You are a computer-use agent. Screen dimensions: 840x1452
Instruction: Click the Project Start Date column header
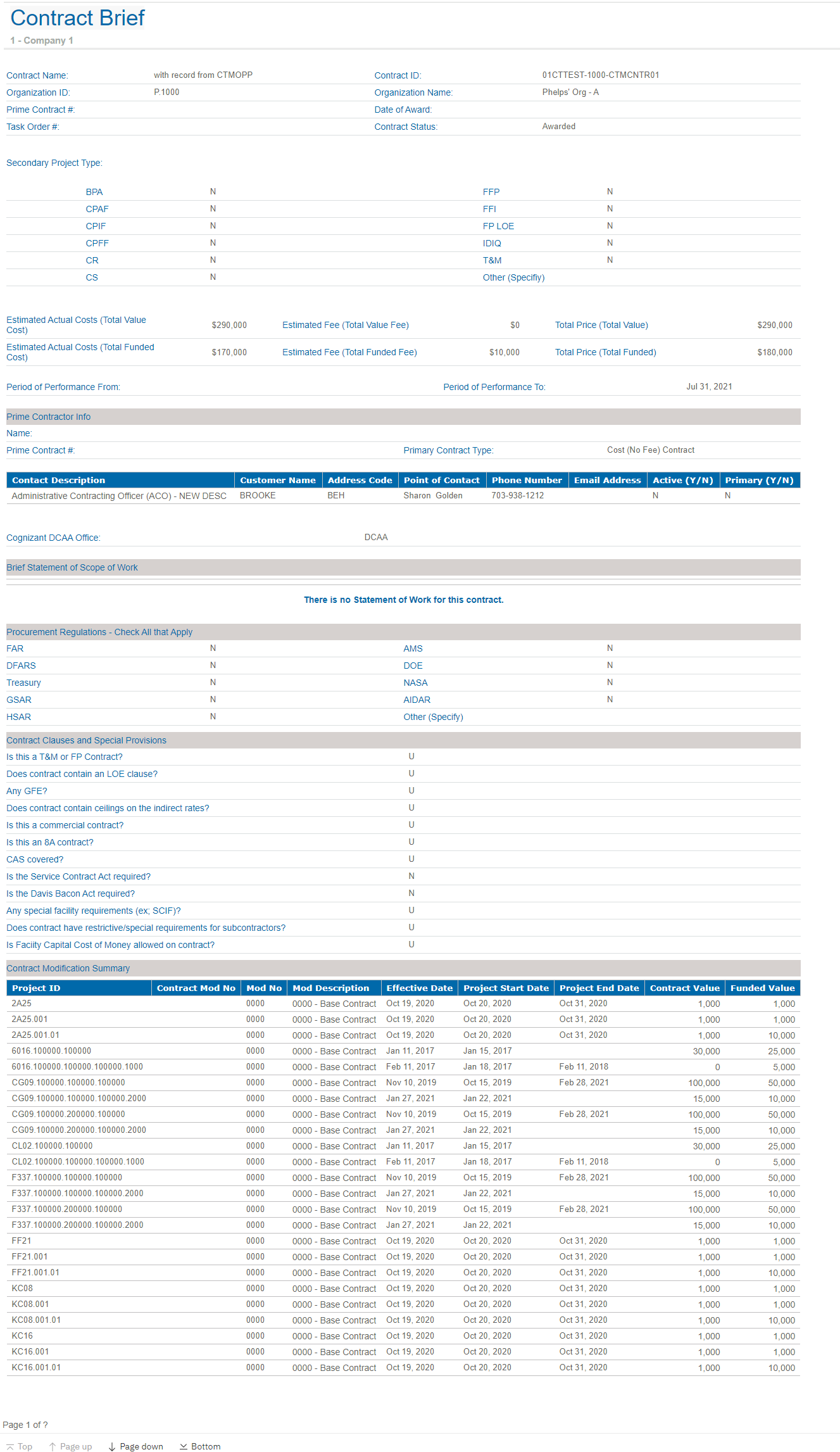tap(506, 988)
